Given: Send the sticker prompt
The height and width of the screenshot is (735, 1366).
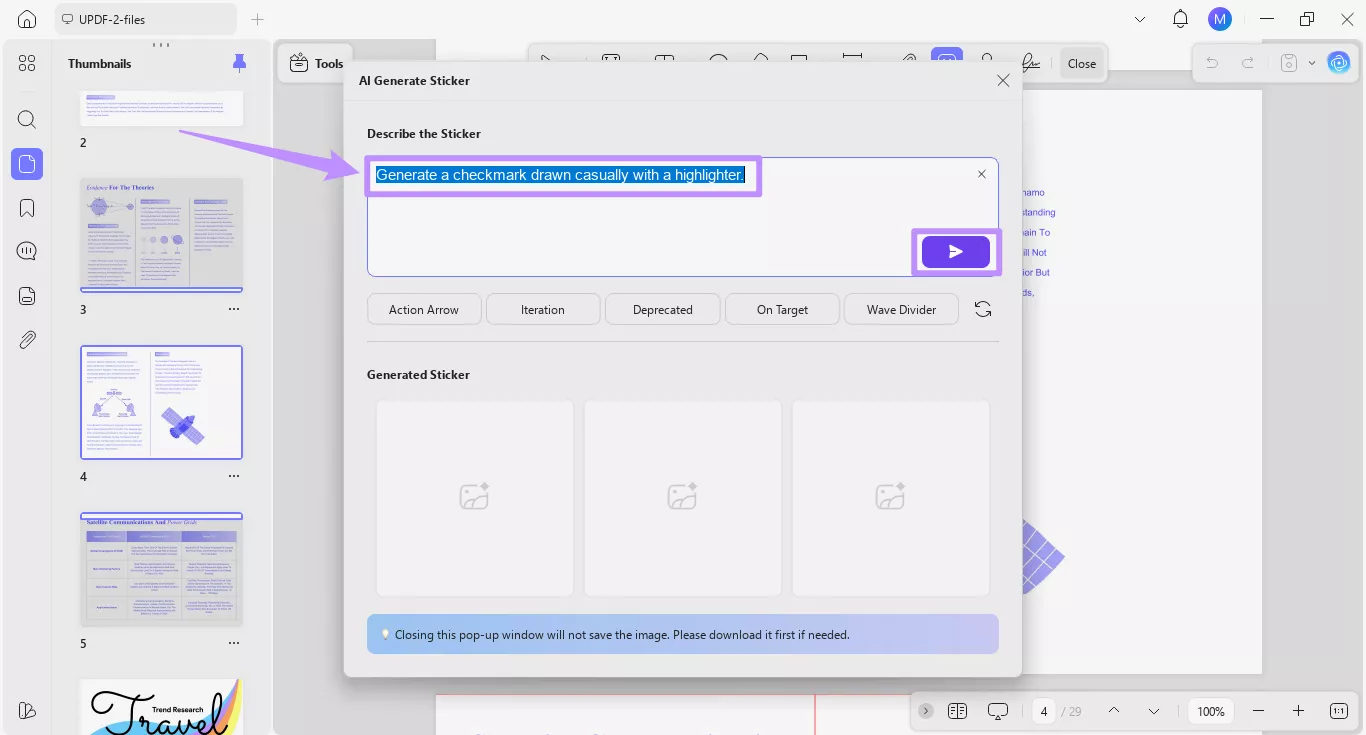Looking at the screenshot, I should pyautogui.click(x=956, y=252).
